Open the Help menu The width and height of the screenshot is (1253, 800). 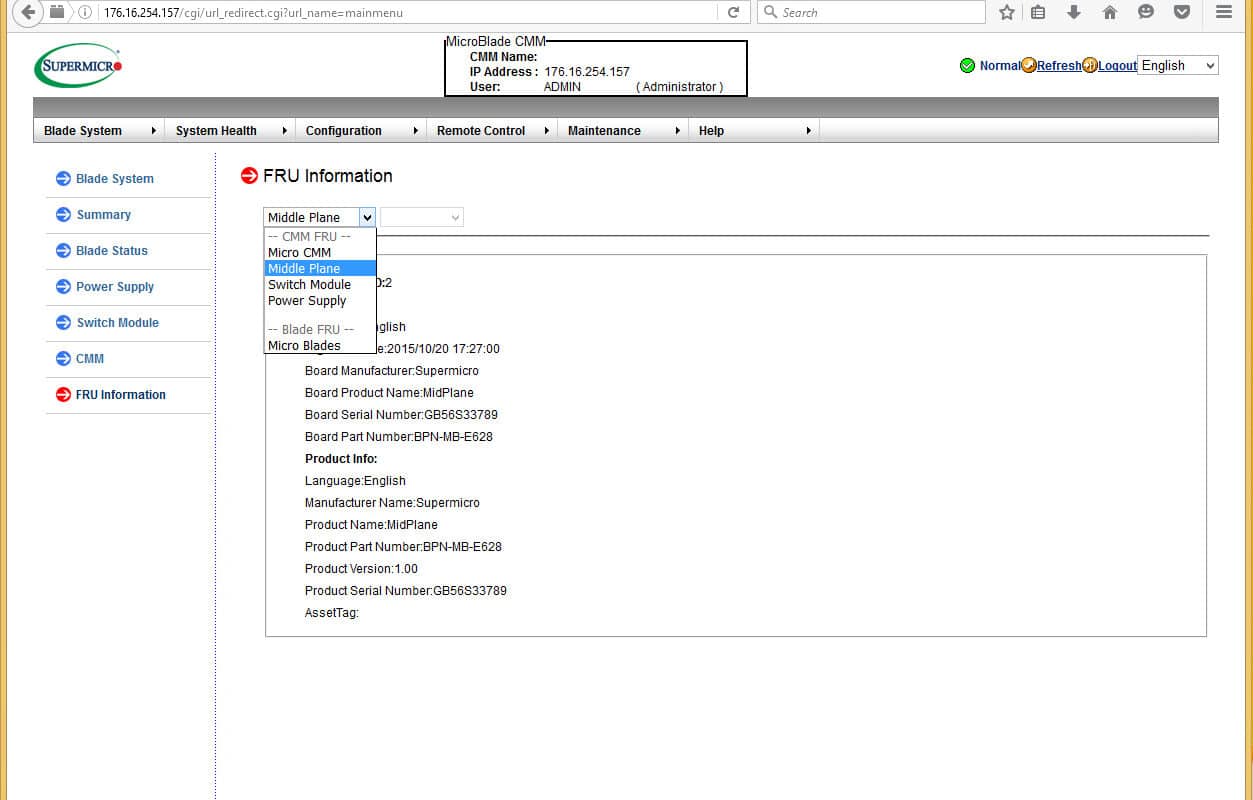pos(754,130)
